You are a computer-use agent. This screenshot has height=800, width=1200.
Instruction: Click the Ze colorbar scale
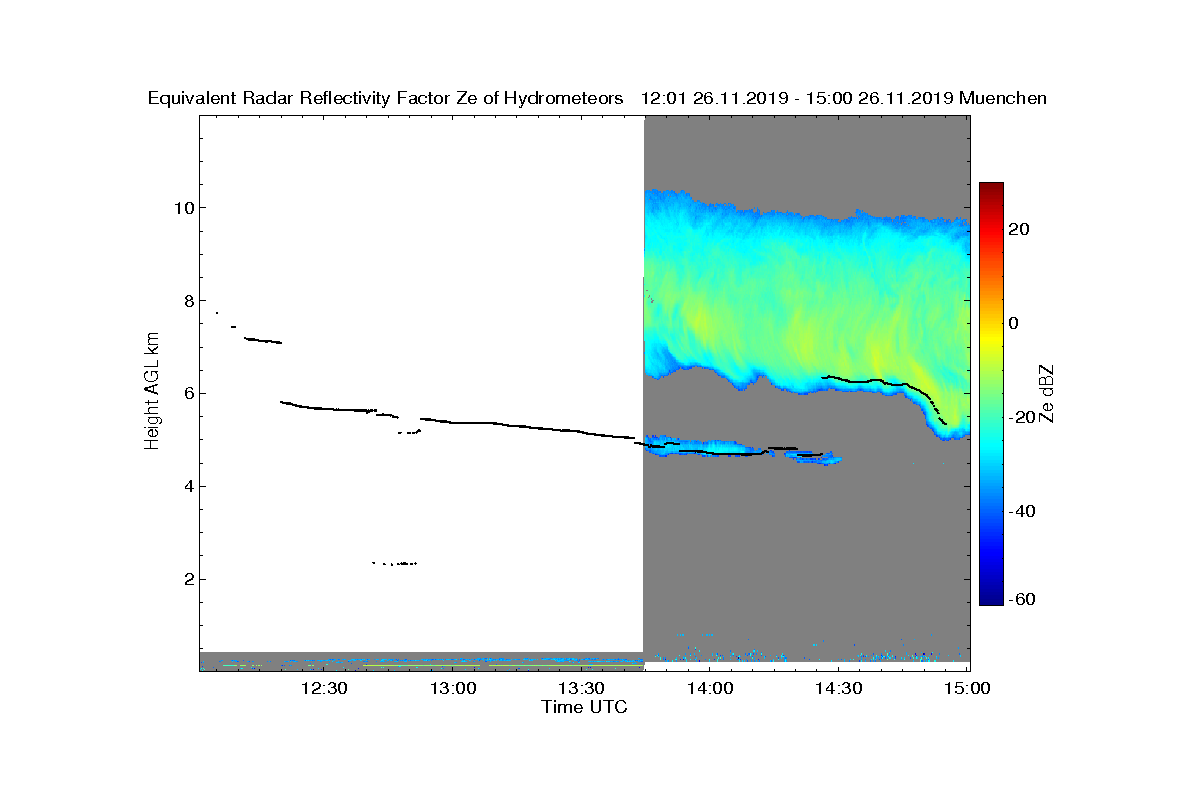point(991,393)
